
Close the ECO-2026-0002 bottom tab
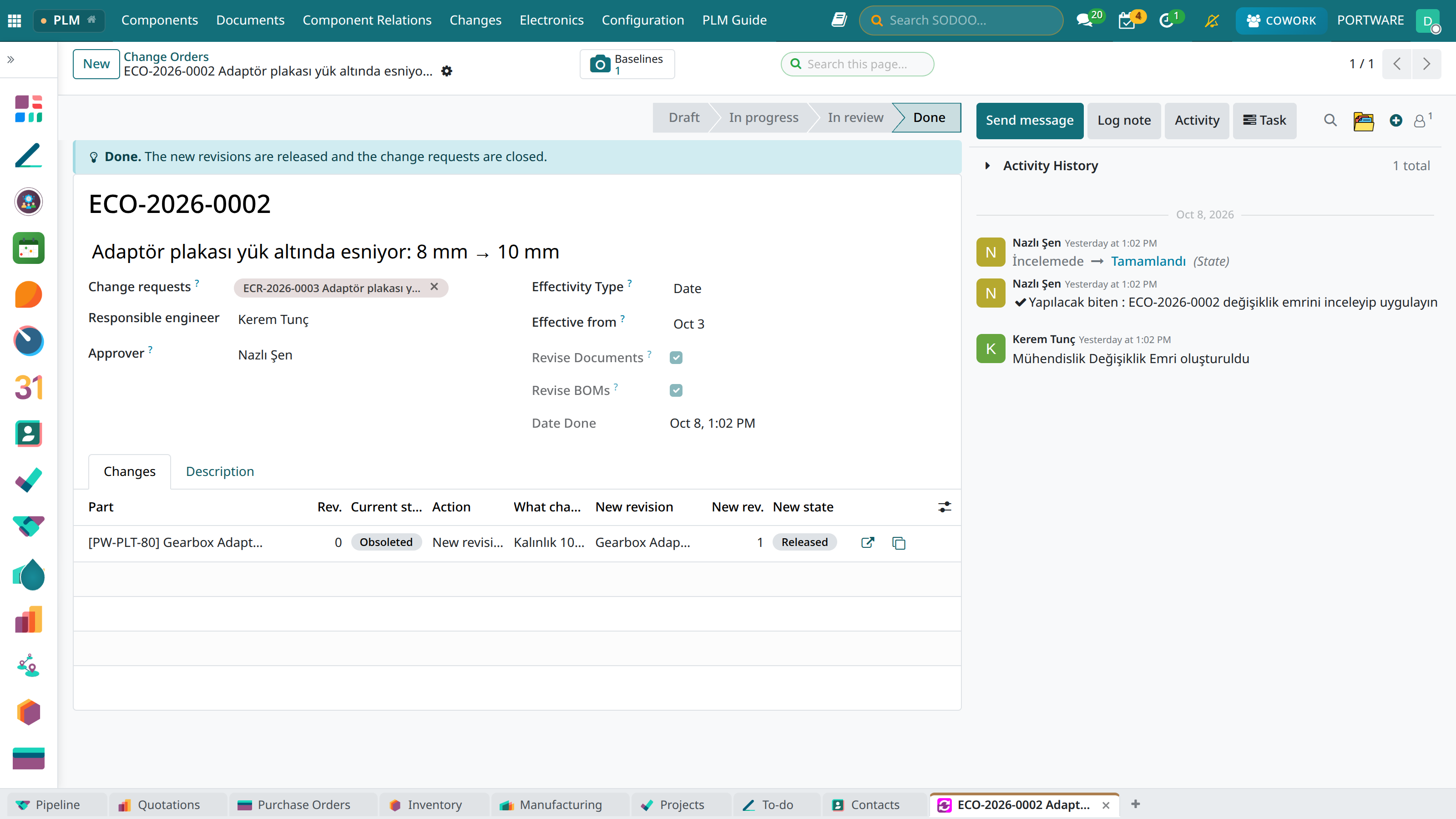[1106, 805]
